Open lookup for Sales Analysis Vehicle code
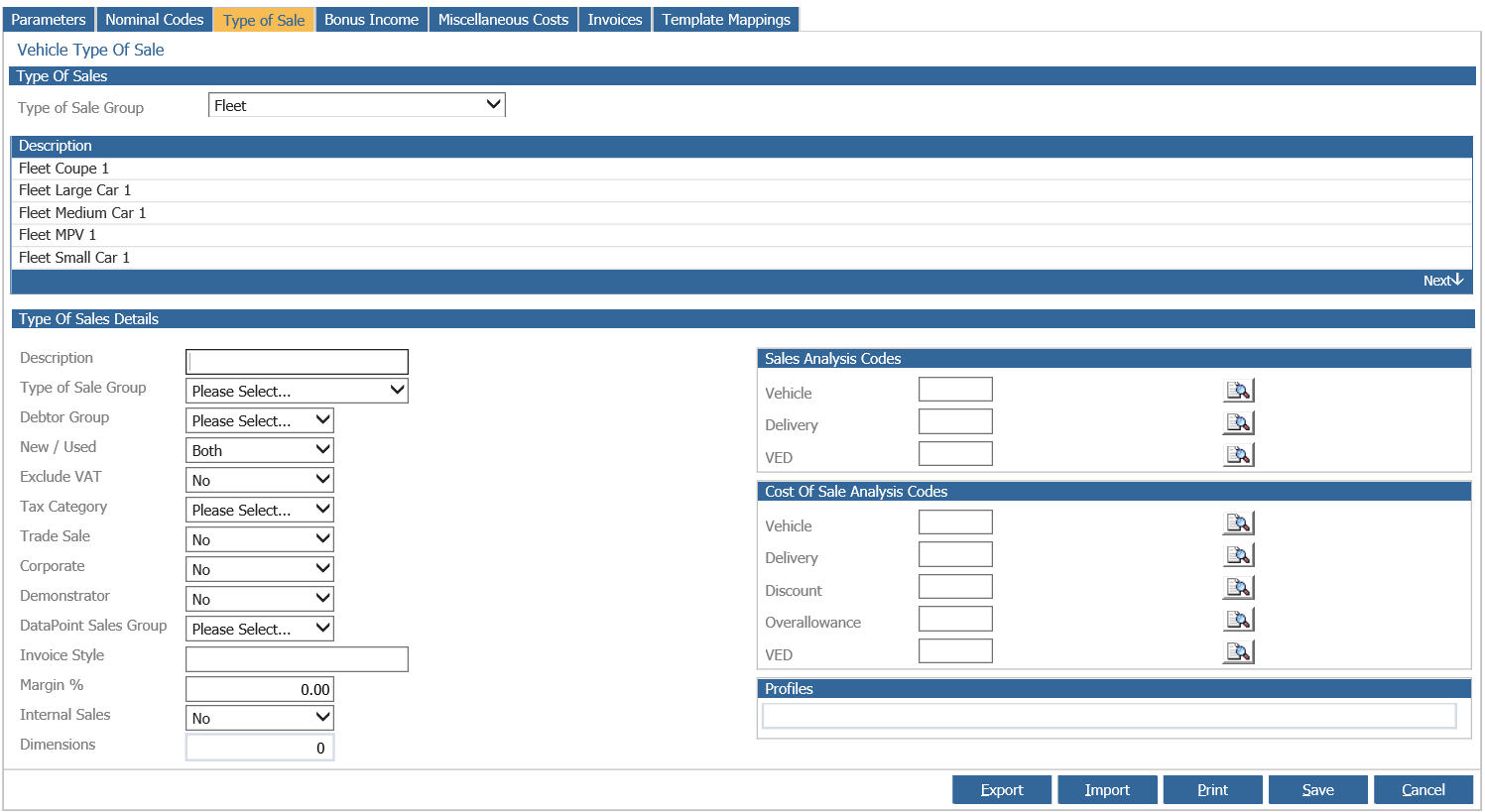1485x812 pixels. tap(1238, 391)
